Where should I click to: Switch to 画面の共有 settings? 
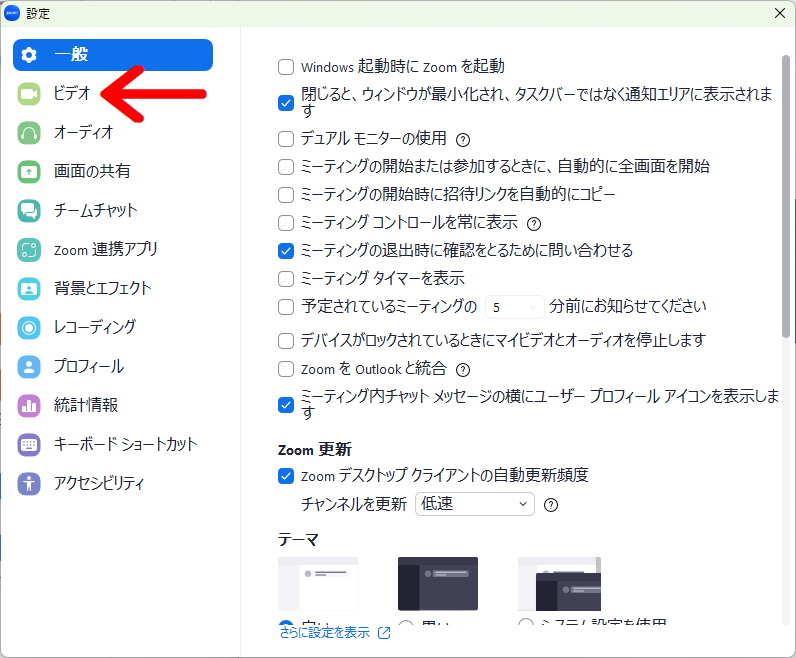click(x=113, y=172)
